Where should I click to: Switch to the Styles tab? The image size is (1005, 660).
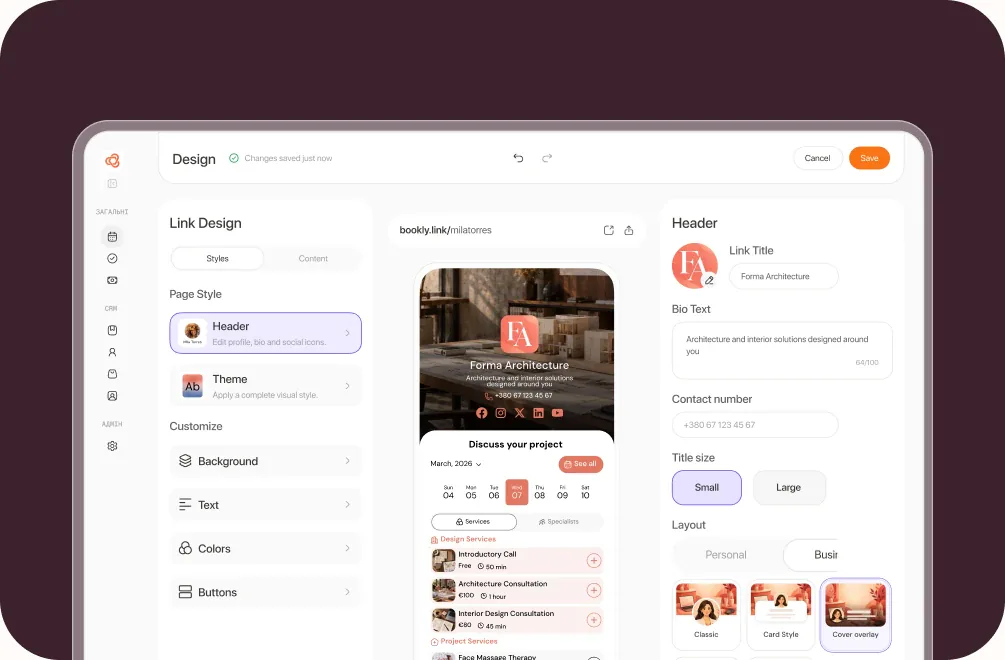click(x=217, y=258)
